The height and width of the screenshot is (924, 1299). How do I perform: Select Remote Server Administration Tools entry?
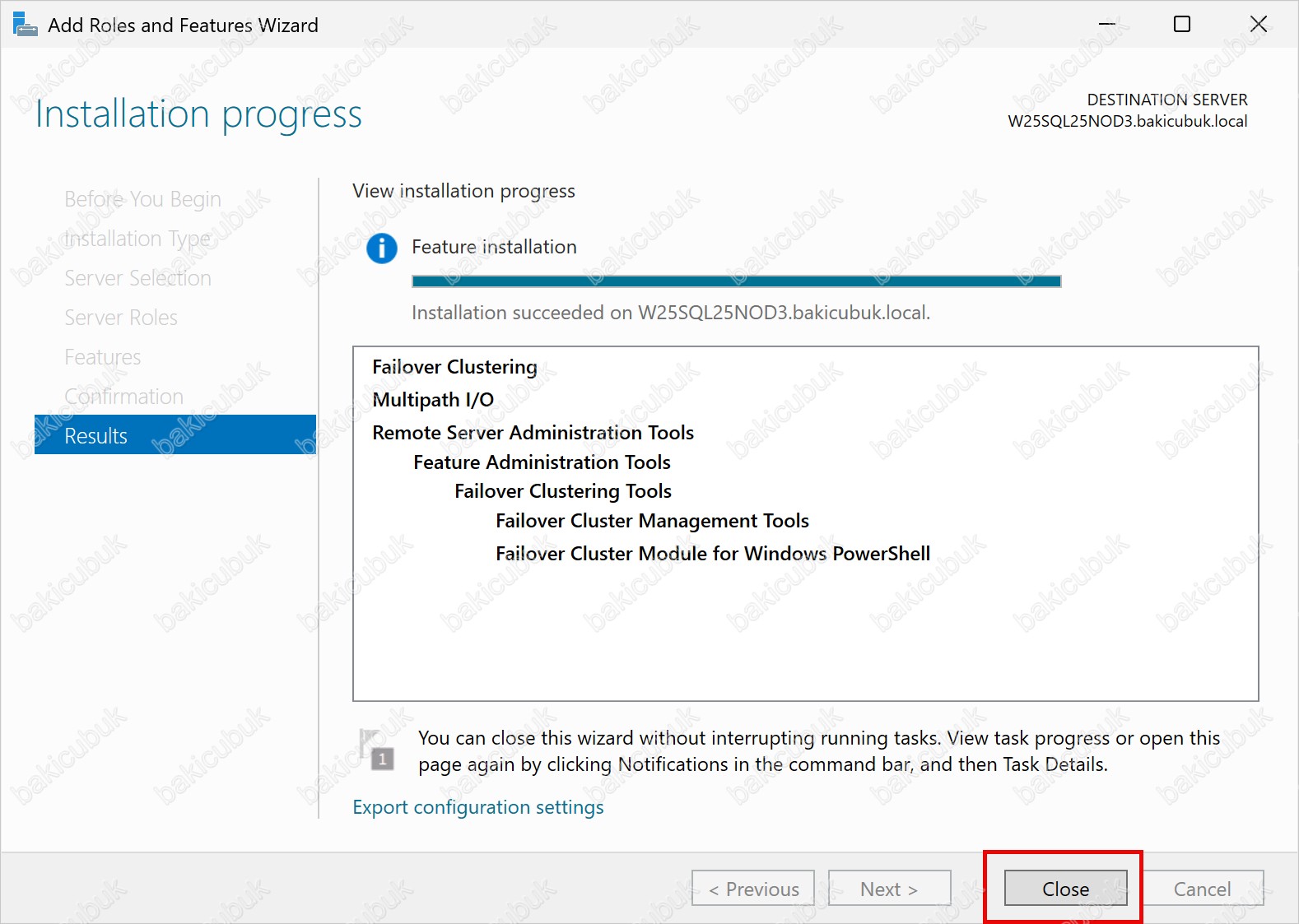point(533,433)
